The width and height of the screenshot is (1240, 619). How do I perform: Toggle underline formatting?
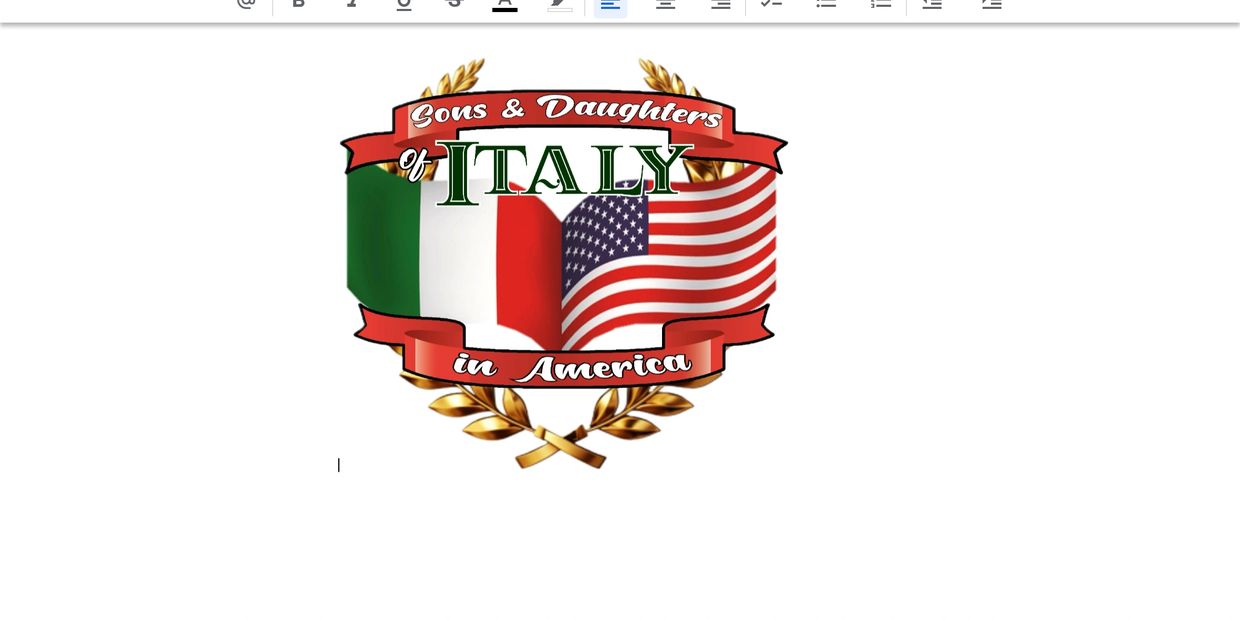coord(403,3)
